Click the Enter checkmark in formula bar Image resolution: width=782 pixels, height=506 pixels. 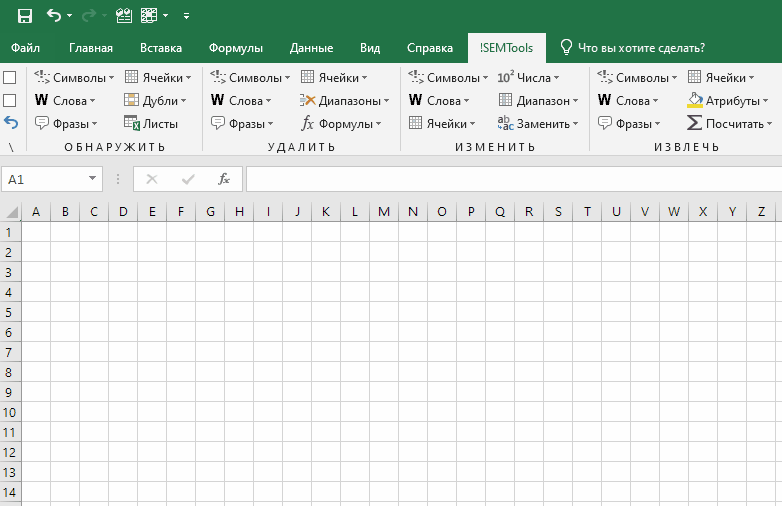coord(188,179)
